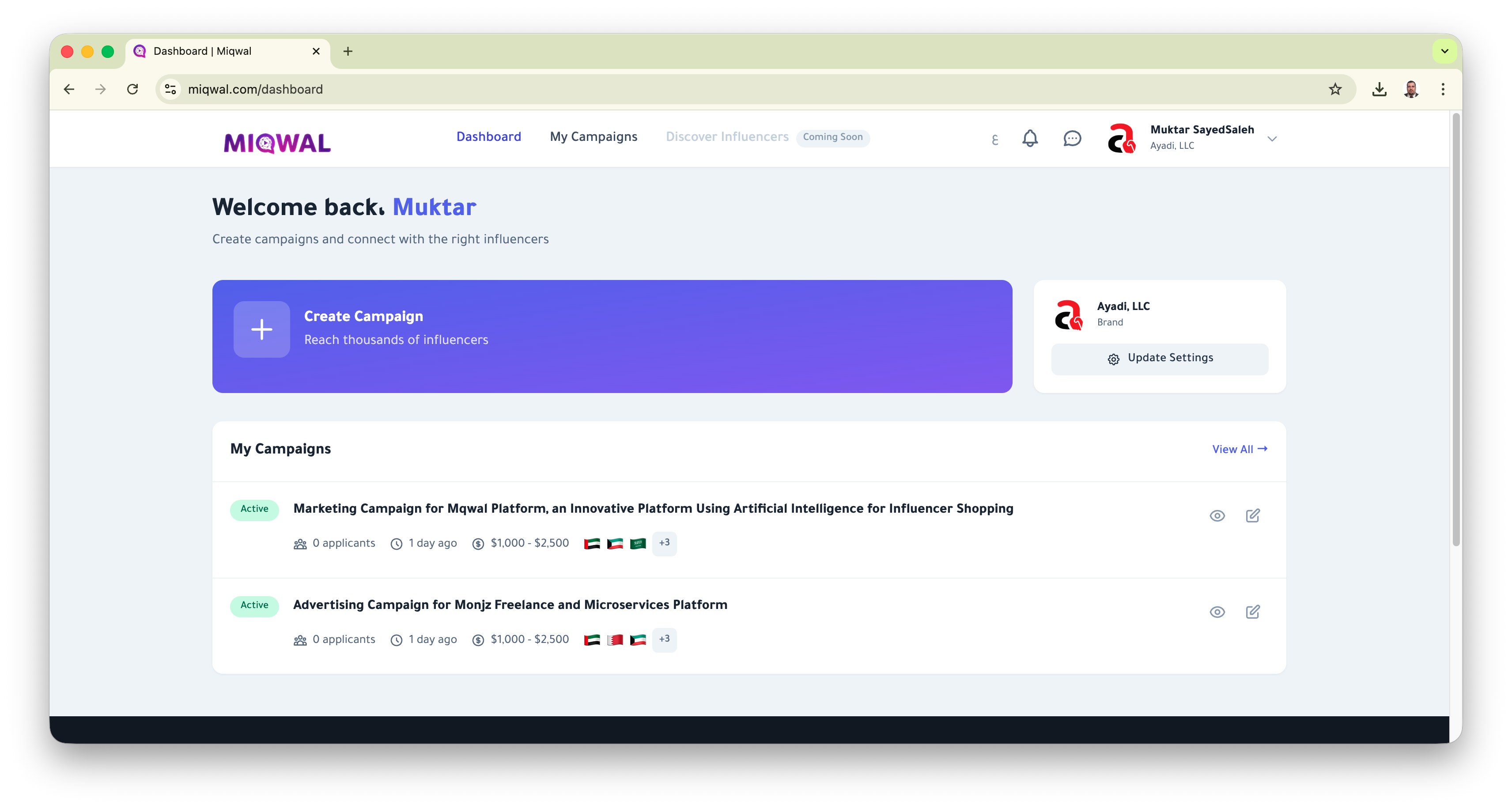Switch language with Arabic letter icon
The image size is (1512, 809).
pyautogui.click(x=994, y=140)
